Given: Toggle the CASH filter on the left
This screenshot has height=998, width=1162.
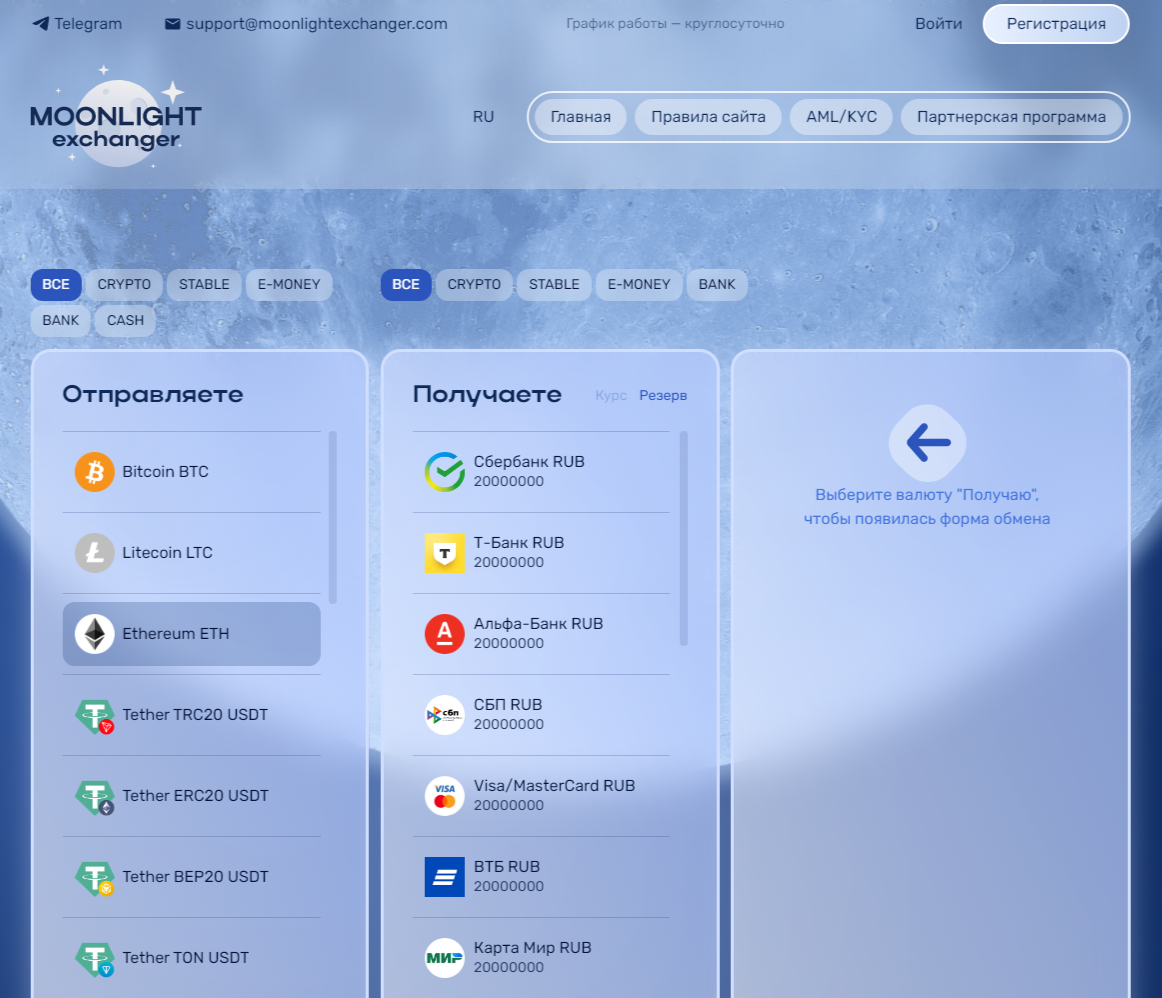Looking at the screenshot, I should [x=124, y=320].
